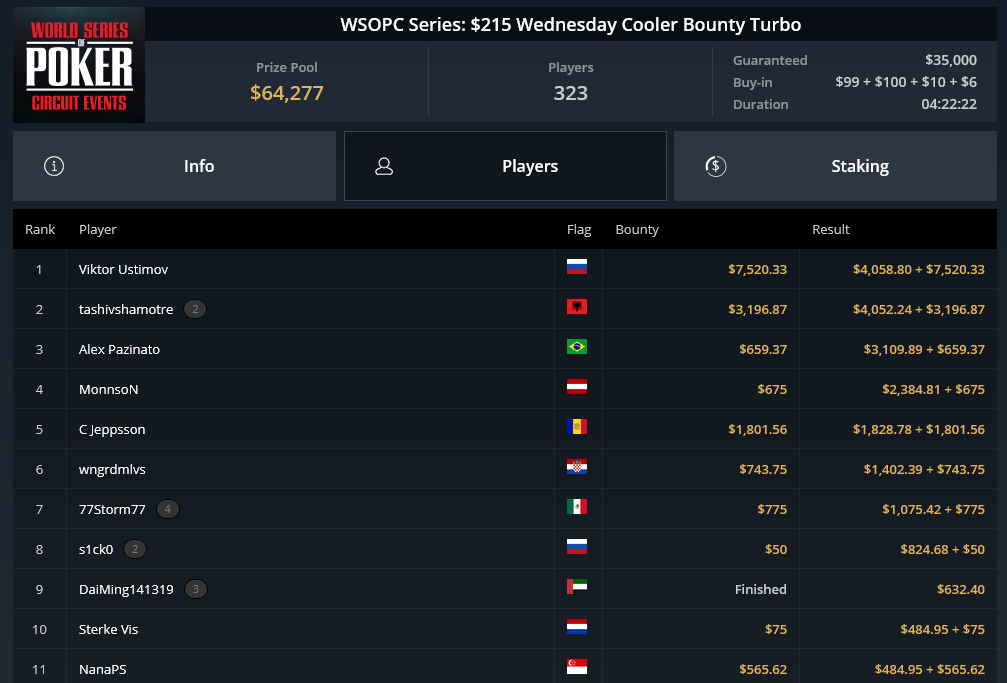Switch to the Staking tab
1007x683 pixels.
[x=835, y=166]
